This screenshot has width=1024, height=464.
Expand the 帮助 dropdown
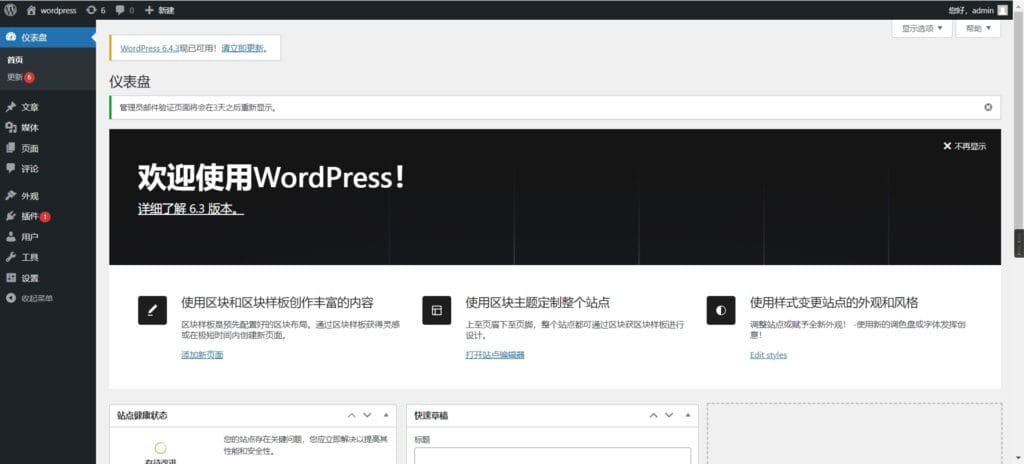[x=978, y=28]
